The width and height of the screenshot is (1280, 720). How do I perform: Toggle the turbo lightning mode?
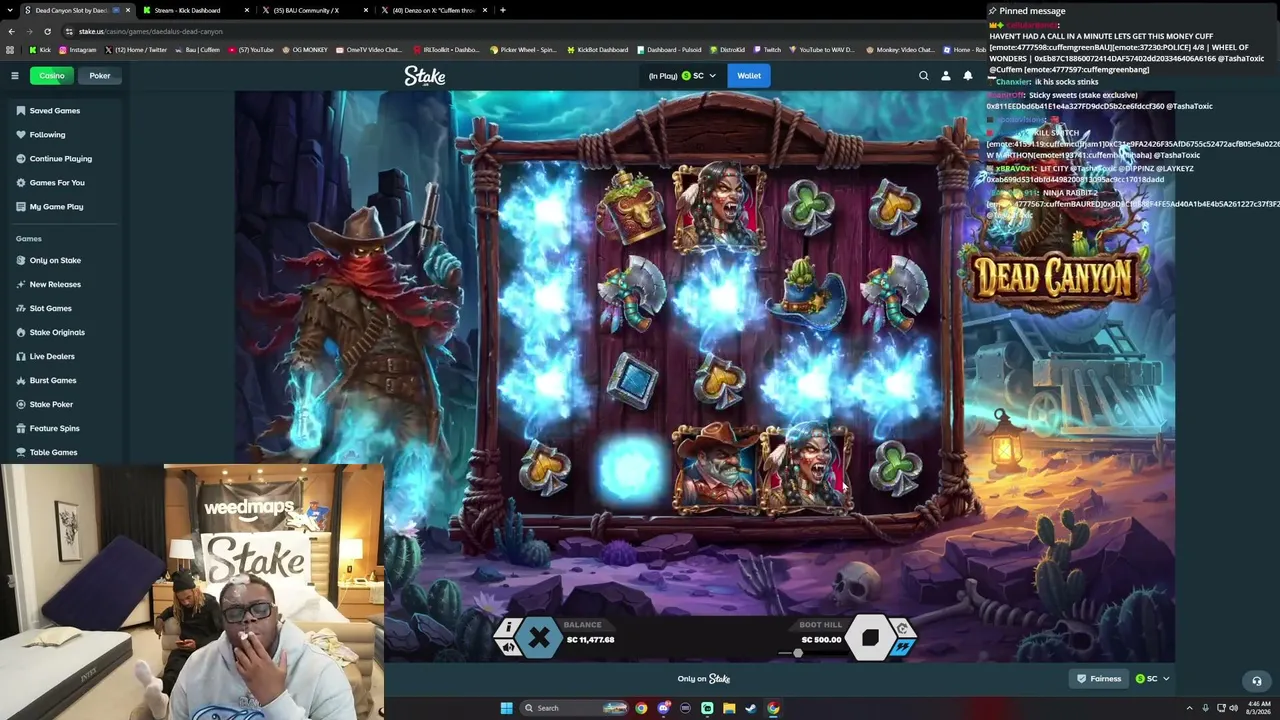tap(903, 647)
